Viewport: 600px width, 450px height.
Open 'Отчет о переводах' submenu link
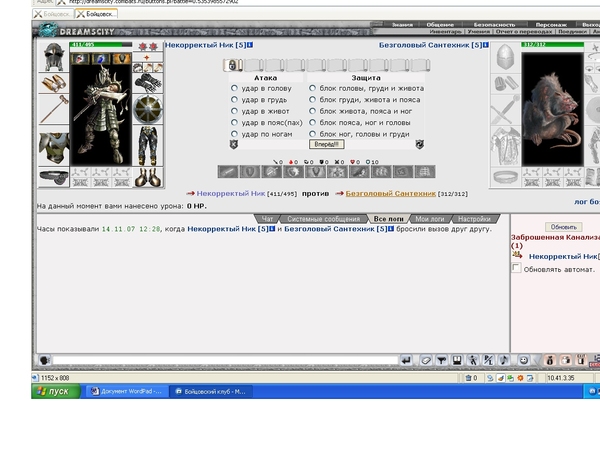523,31
